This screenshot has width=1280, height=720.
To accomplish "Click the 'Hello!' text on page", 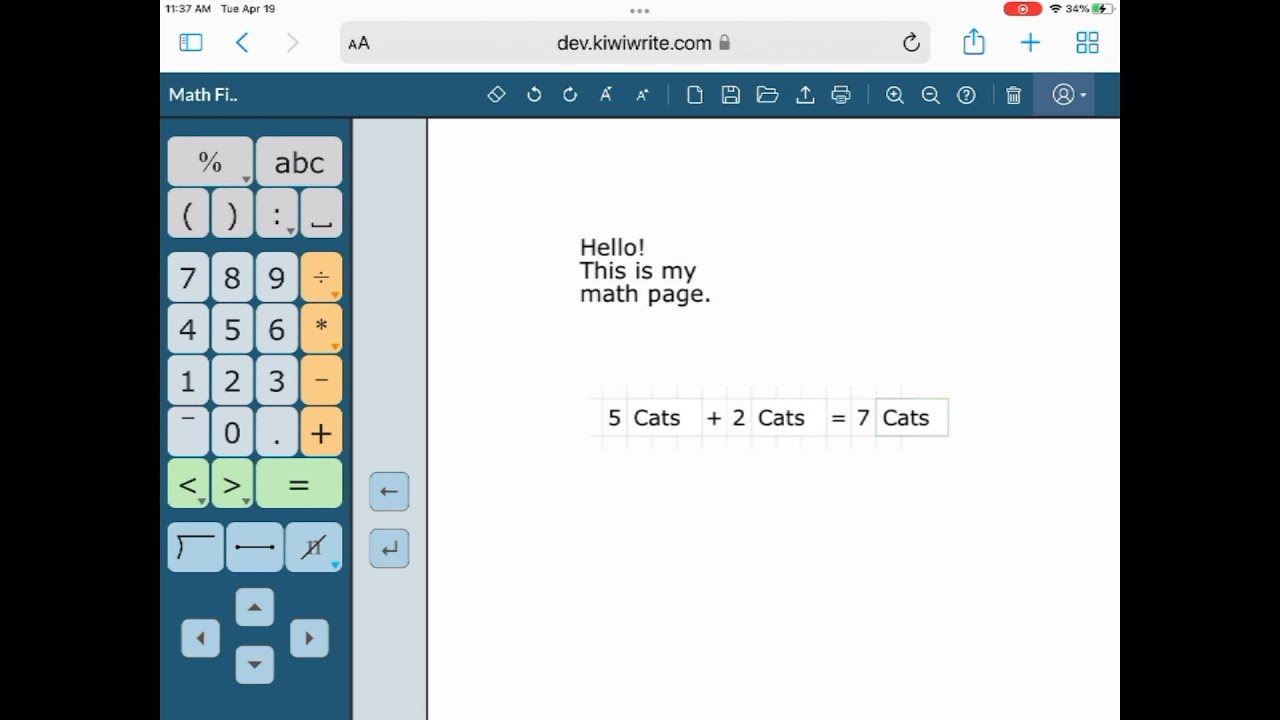I will [x=612, y=247].
